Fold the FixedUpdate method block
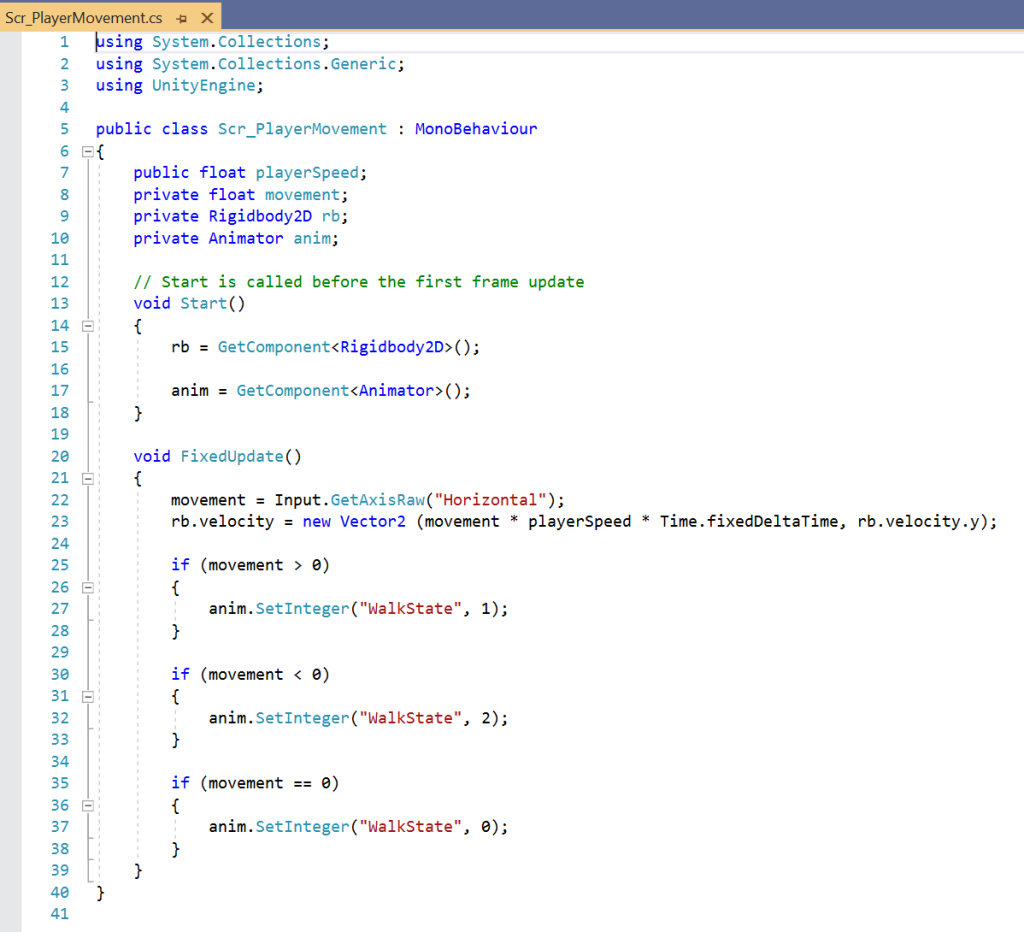The height and width of the screenshot is (932, 1024). click(87, 479)
